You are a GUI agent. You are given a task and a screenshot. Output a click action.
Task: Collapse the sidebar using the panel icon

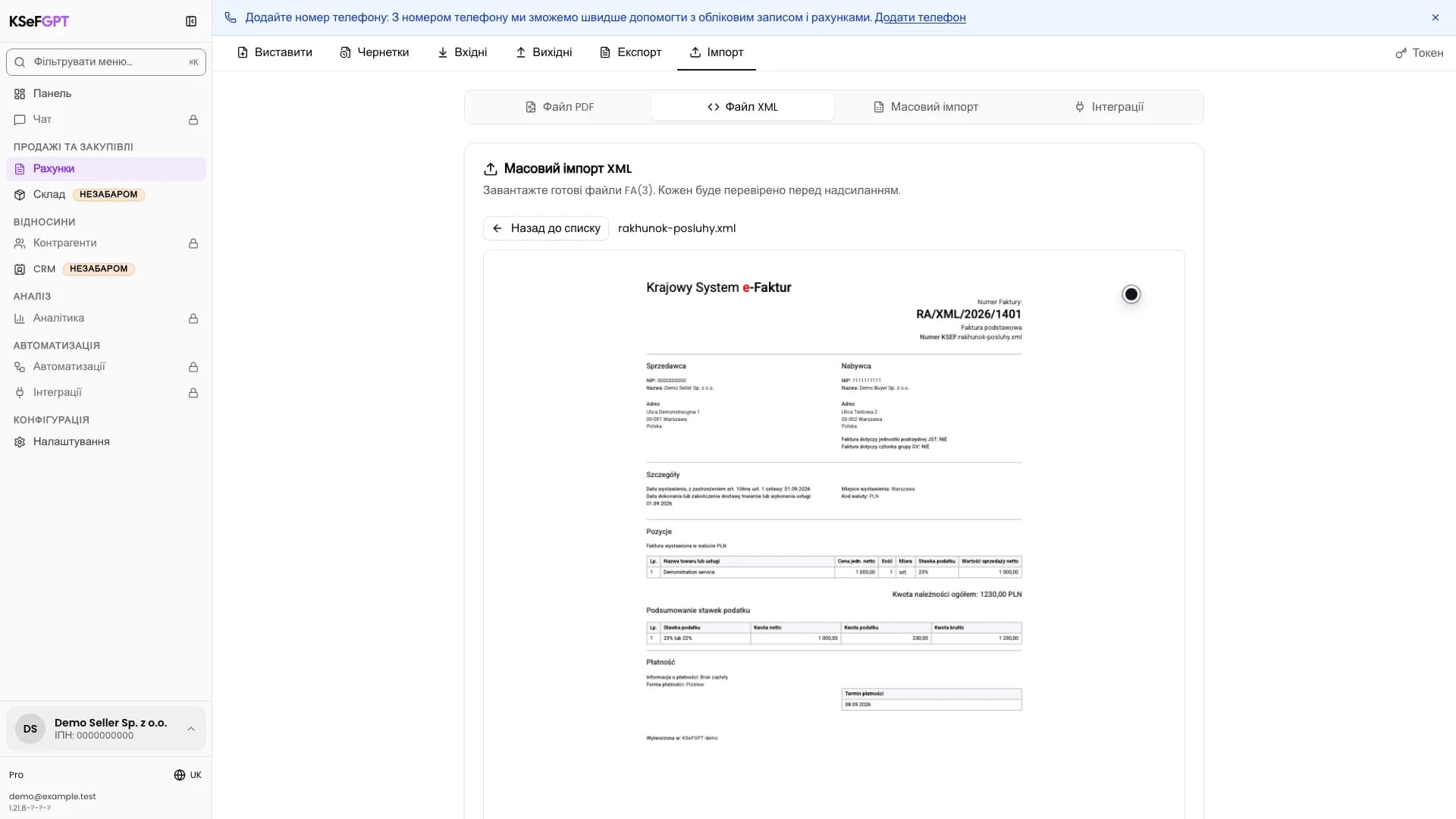pyautogui.click(x=191, y=21)
